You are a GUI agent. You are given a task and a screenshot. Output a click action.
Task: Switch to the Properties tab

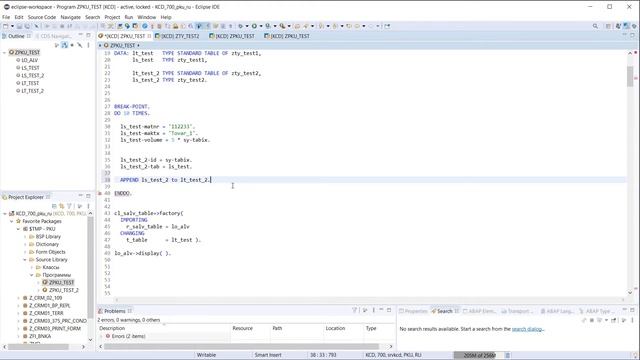point(413,311)
